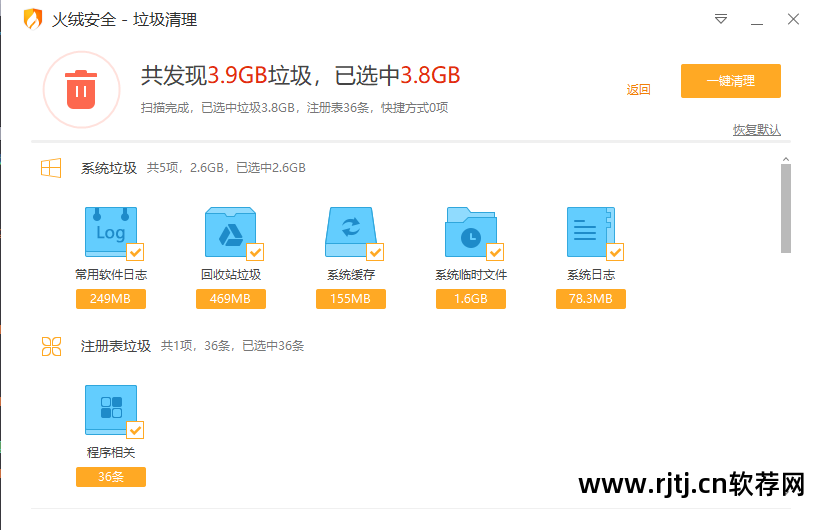
Task: Click the 一键清理 button
Action: [x=730, y=81]
